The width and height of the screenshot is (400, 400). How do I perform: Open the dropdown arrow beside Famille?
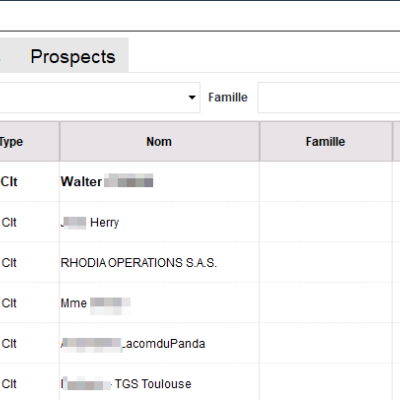coord(192,97)
